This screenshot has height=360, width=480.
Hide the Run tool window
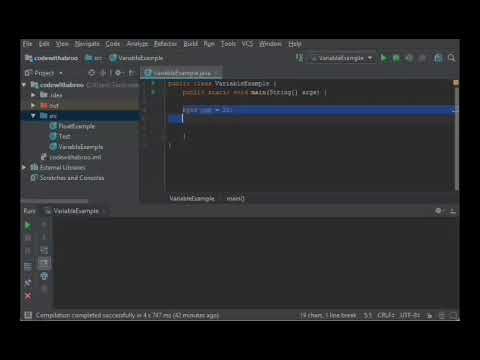coord(452,211)
